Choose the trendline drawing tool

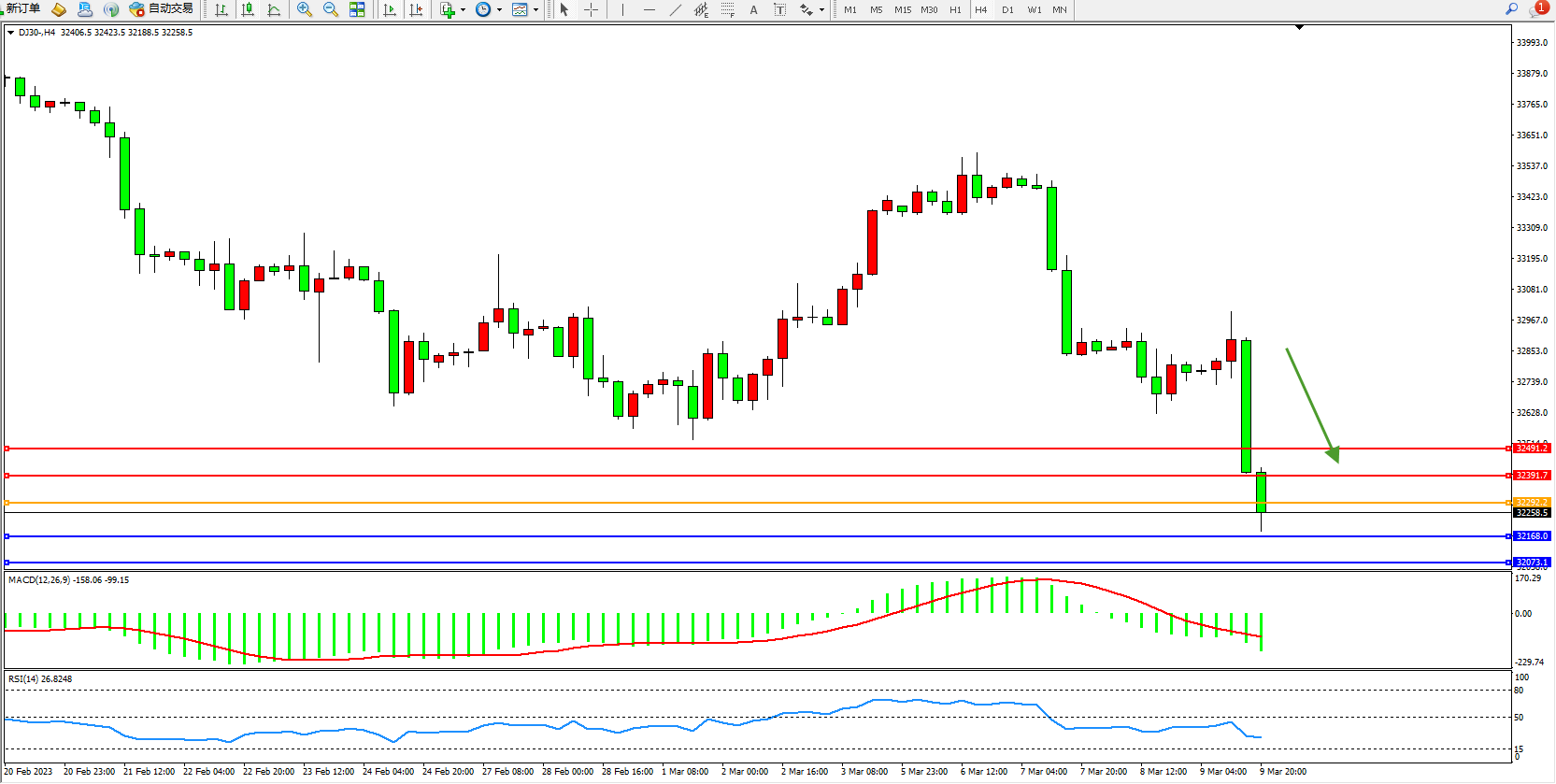tap(676, 9)
